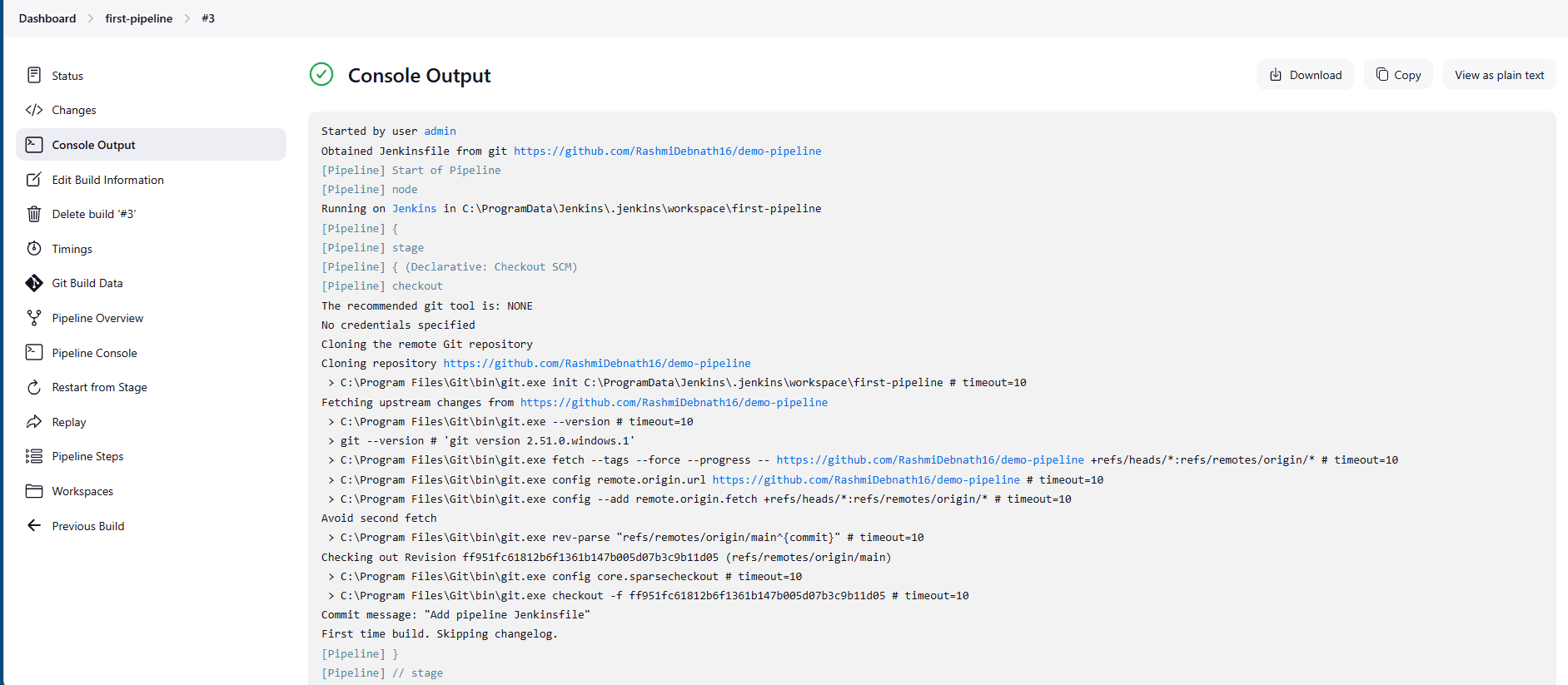Viewport: 1568px width, 685px height.
Task: Open repo link in git fetch --tags command
Action: coord(930,460)
